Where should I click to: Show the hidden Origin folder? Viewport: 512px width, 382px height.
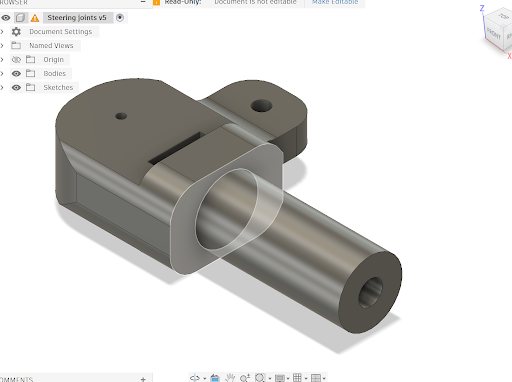click(x=16, y=60)
